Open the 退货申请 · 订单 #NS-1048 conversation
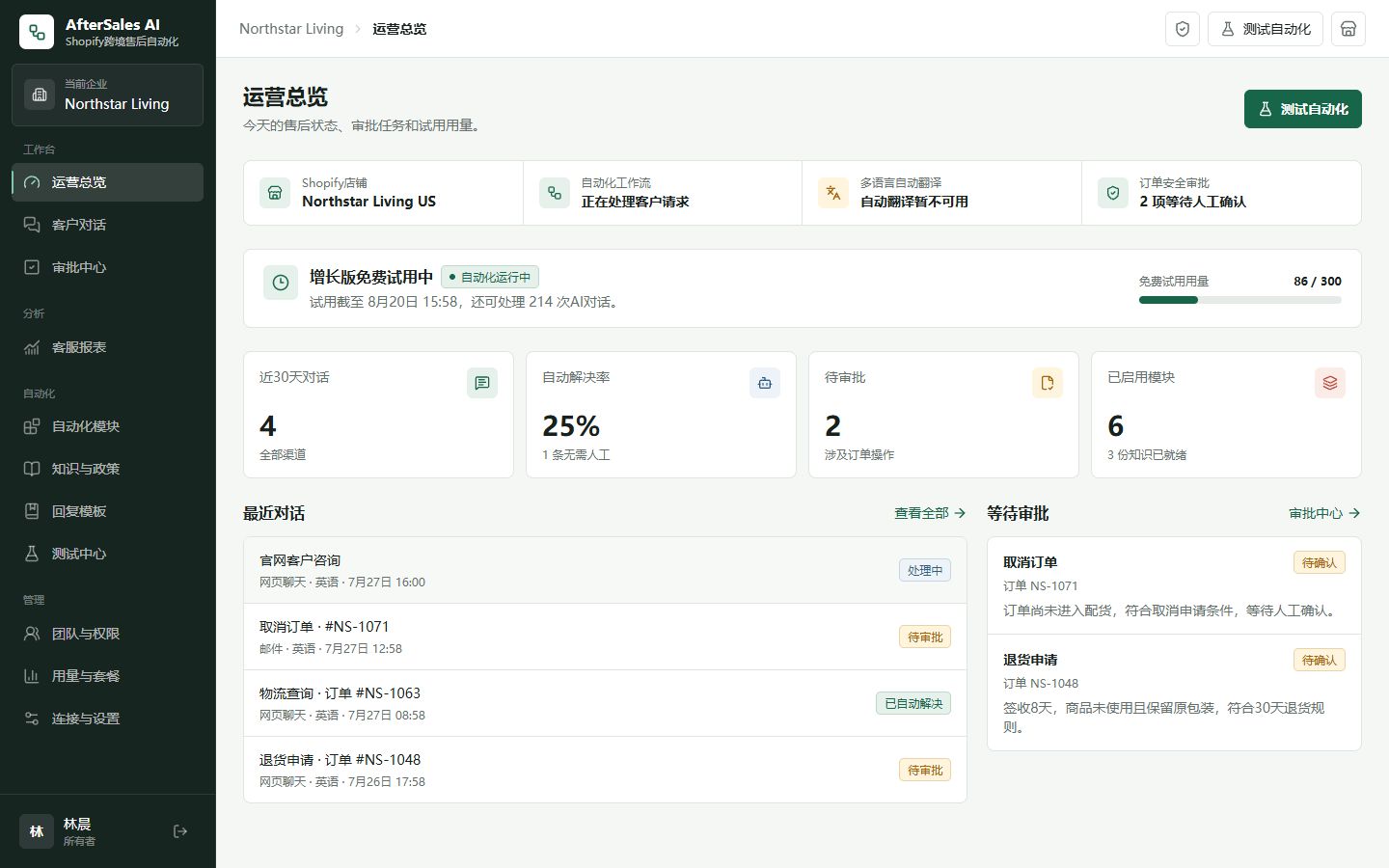The image size is (1389, 868). tap(605, 770)
